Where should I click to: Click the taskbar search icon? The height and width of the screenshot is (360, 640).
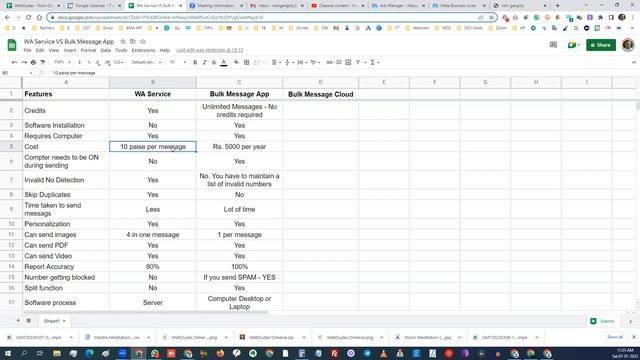coord(24,353)
